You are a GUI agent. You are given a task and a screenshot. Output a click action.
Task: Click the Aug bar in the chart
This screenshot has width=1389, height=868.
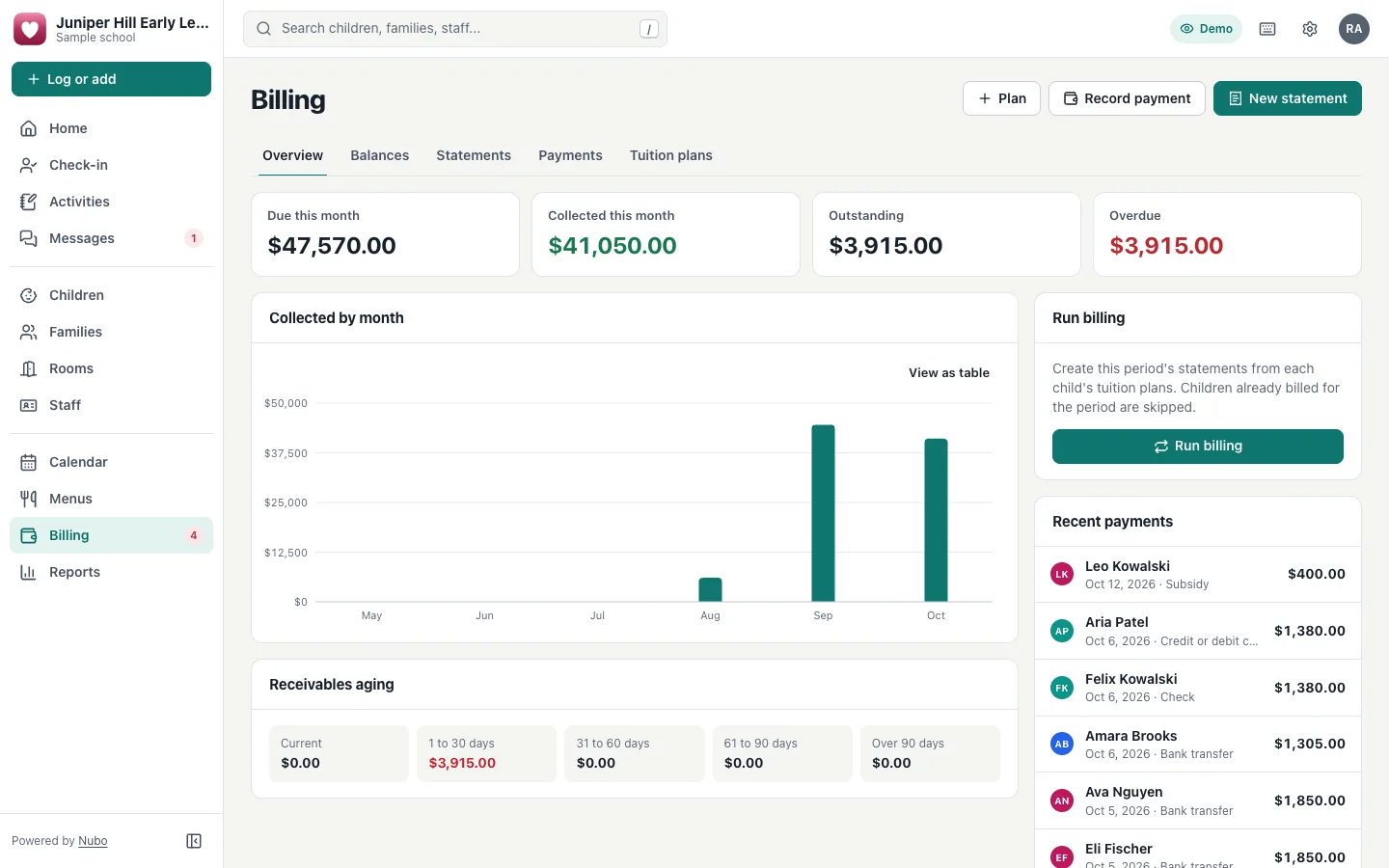pyautogui.click(x=710, y=589)
